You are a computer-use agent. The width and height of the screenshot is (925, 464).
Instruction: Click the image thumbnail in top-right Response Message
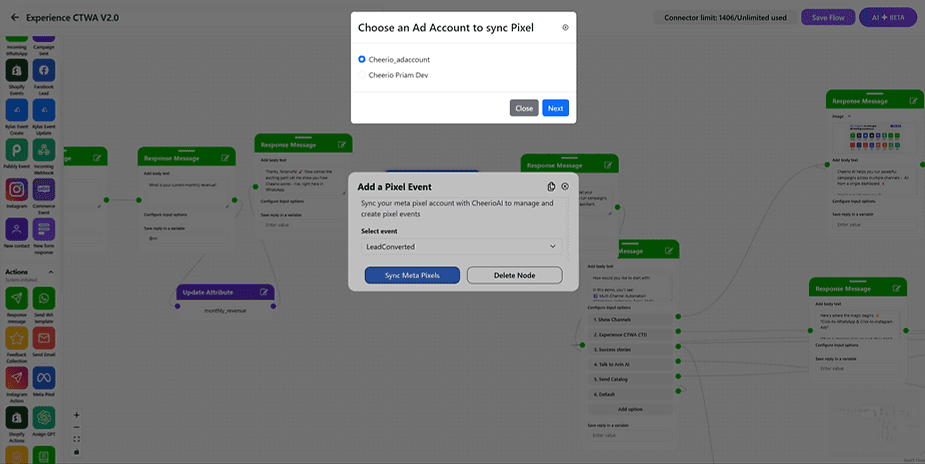[875, 138]
